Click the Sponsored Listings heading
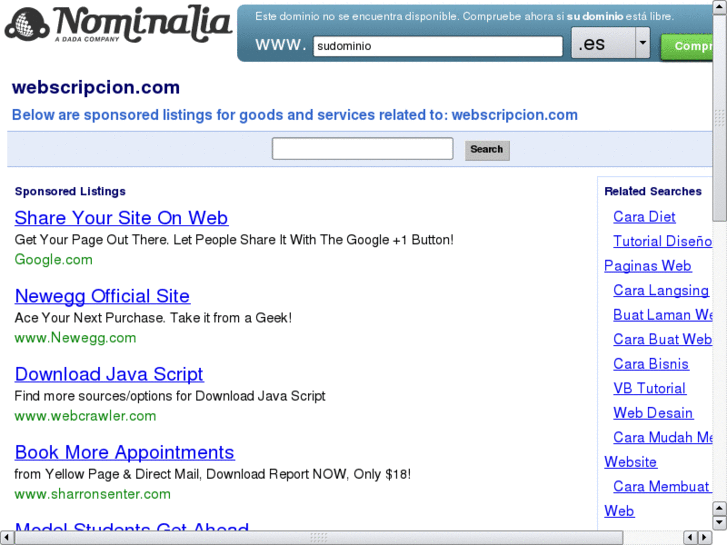The image size is (727, 545). point(70,192)
